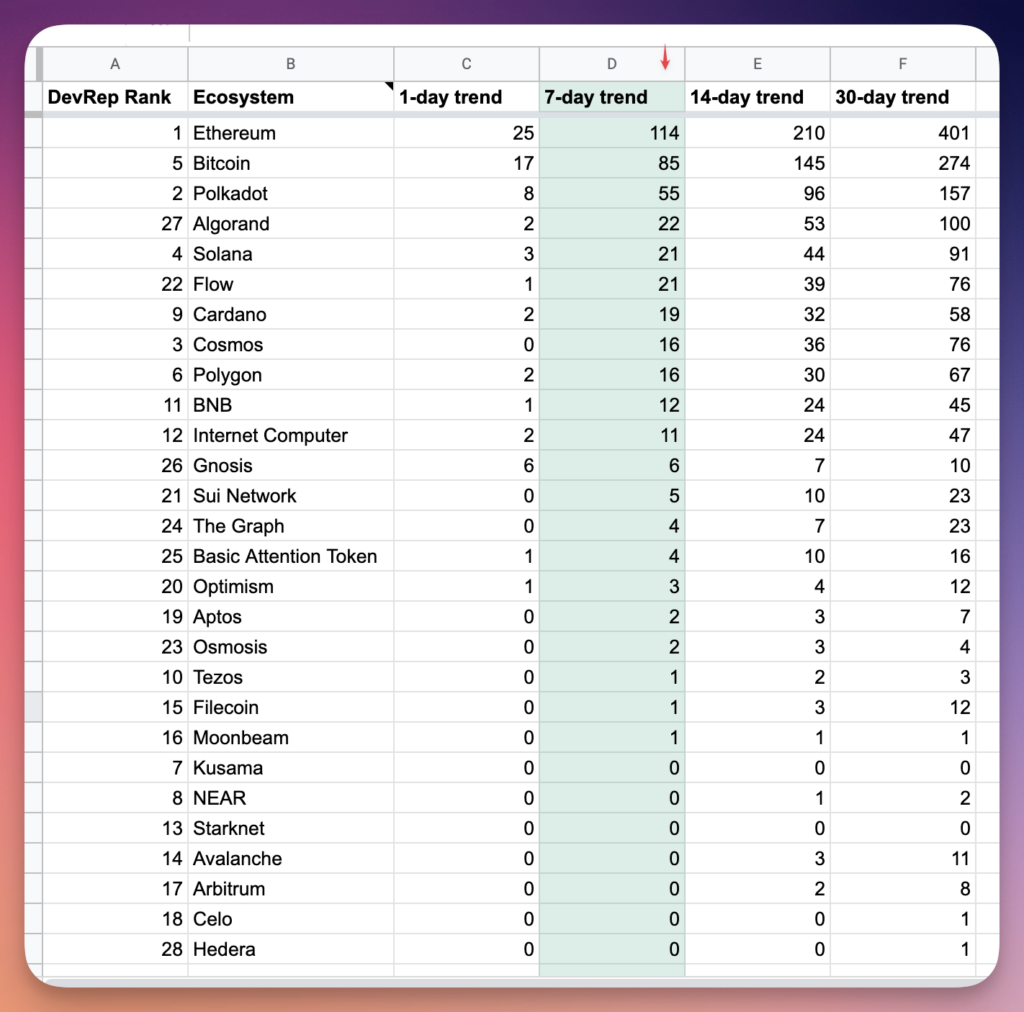The width and height of the screenshot is (1024, 1012).
Task: Select Bitcoin's 1-day trend value 17
Action: (466, 163)
